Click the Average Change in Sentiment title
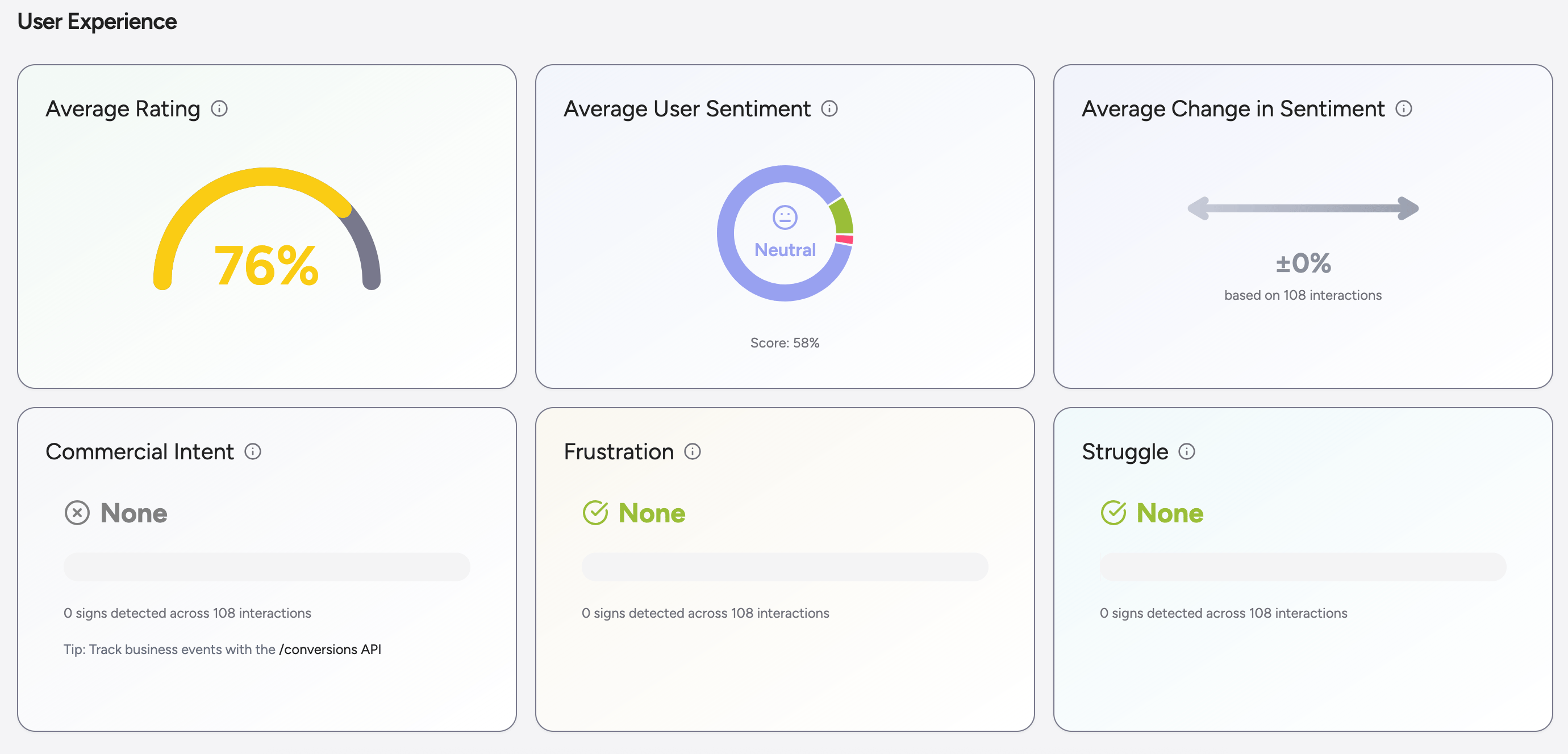The height and width of the screenshot is (754, 1568). (x=1233, y=109)
